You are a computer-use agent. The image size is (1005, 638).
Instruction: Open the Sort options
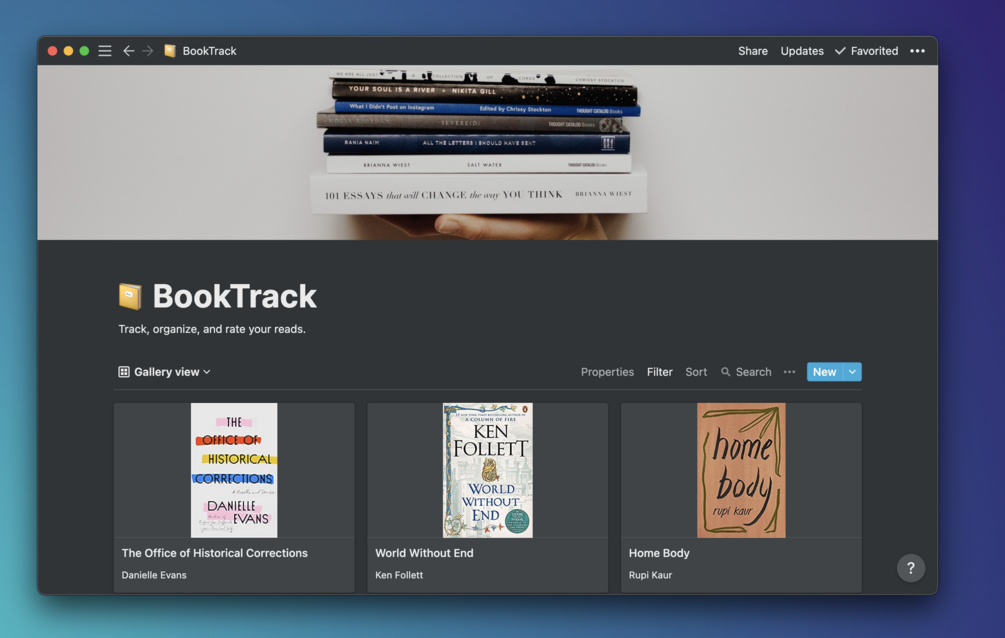coord(696,372)
